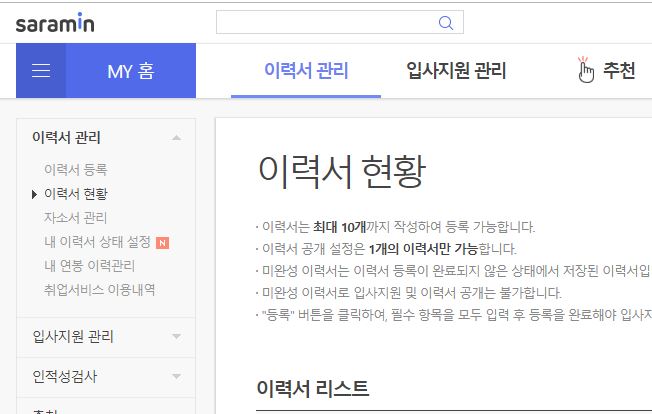Expand the 입사지원 관리 sidebar section arrow
652x414 pixels.
(x=177, y=336)
